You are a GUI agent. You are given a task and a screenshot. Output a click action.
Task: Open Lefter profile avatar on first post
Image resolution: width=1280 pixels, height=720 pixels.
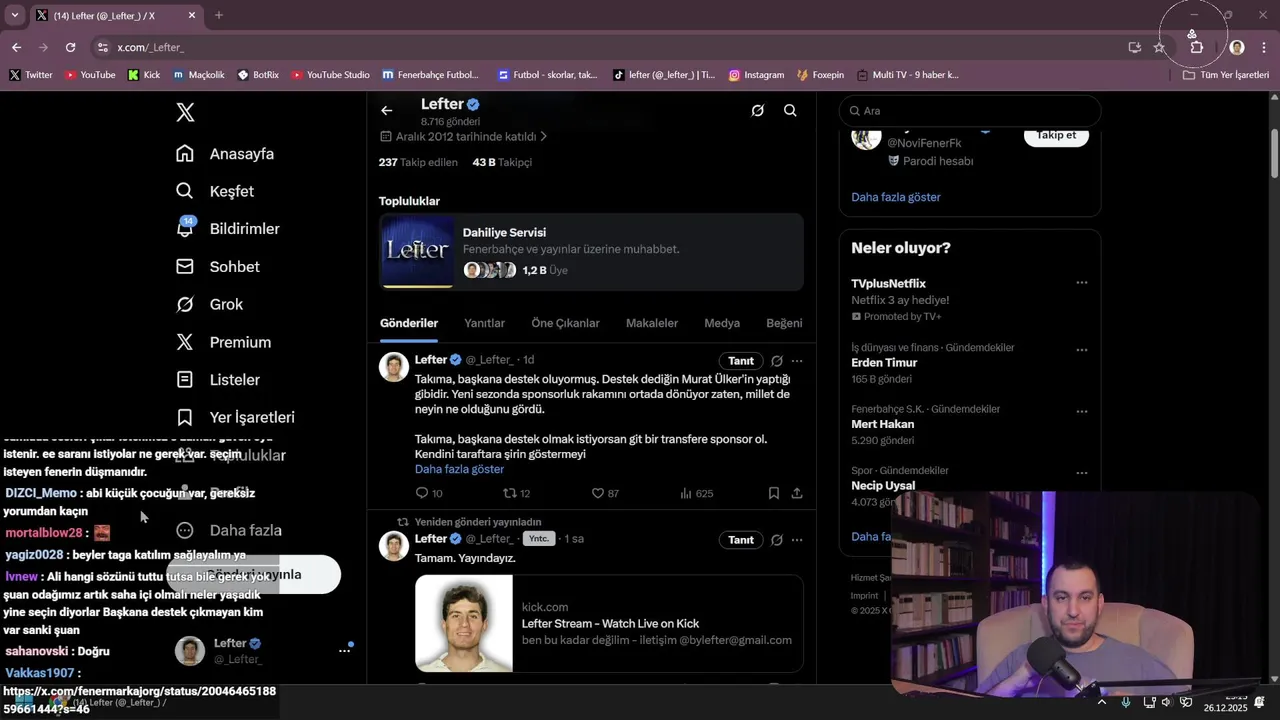394,367
